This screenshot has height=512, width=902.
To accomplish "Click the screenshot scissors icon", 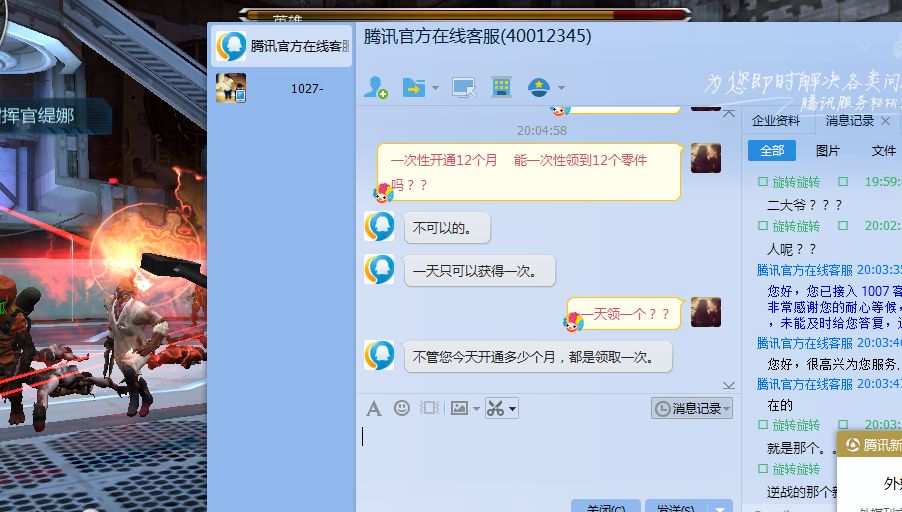I will (x=495, y=408).
